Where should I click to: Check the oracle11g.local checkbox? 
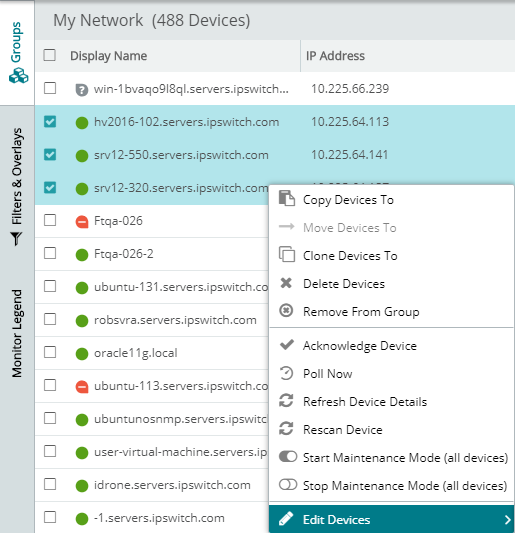[50, 352]
